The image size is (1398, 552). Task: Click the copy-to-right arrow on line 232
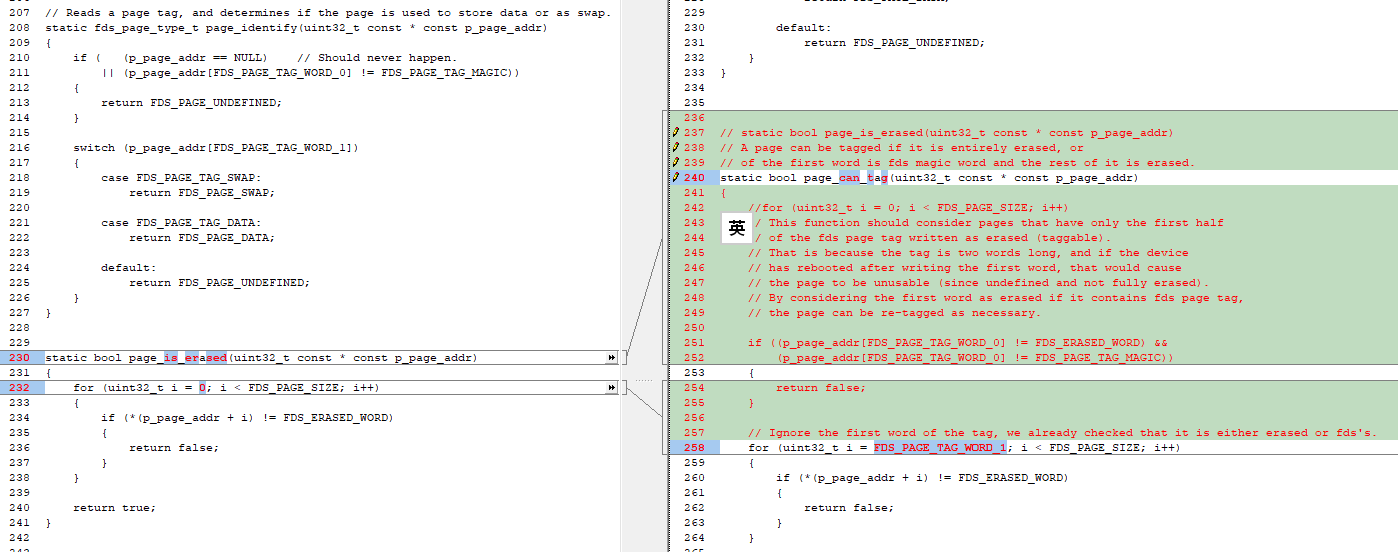pyautogui.click(x=612, y=388)
